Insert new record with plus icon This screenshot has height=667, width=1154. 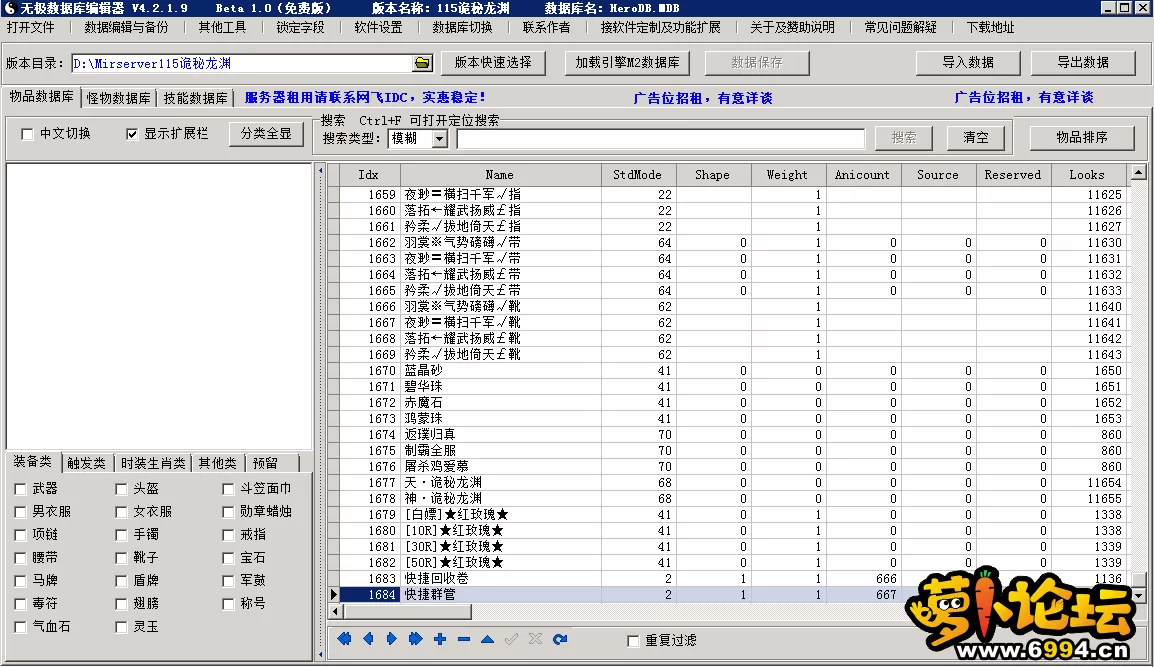(x=440, y=639)
